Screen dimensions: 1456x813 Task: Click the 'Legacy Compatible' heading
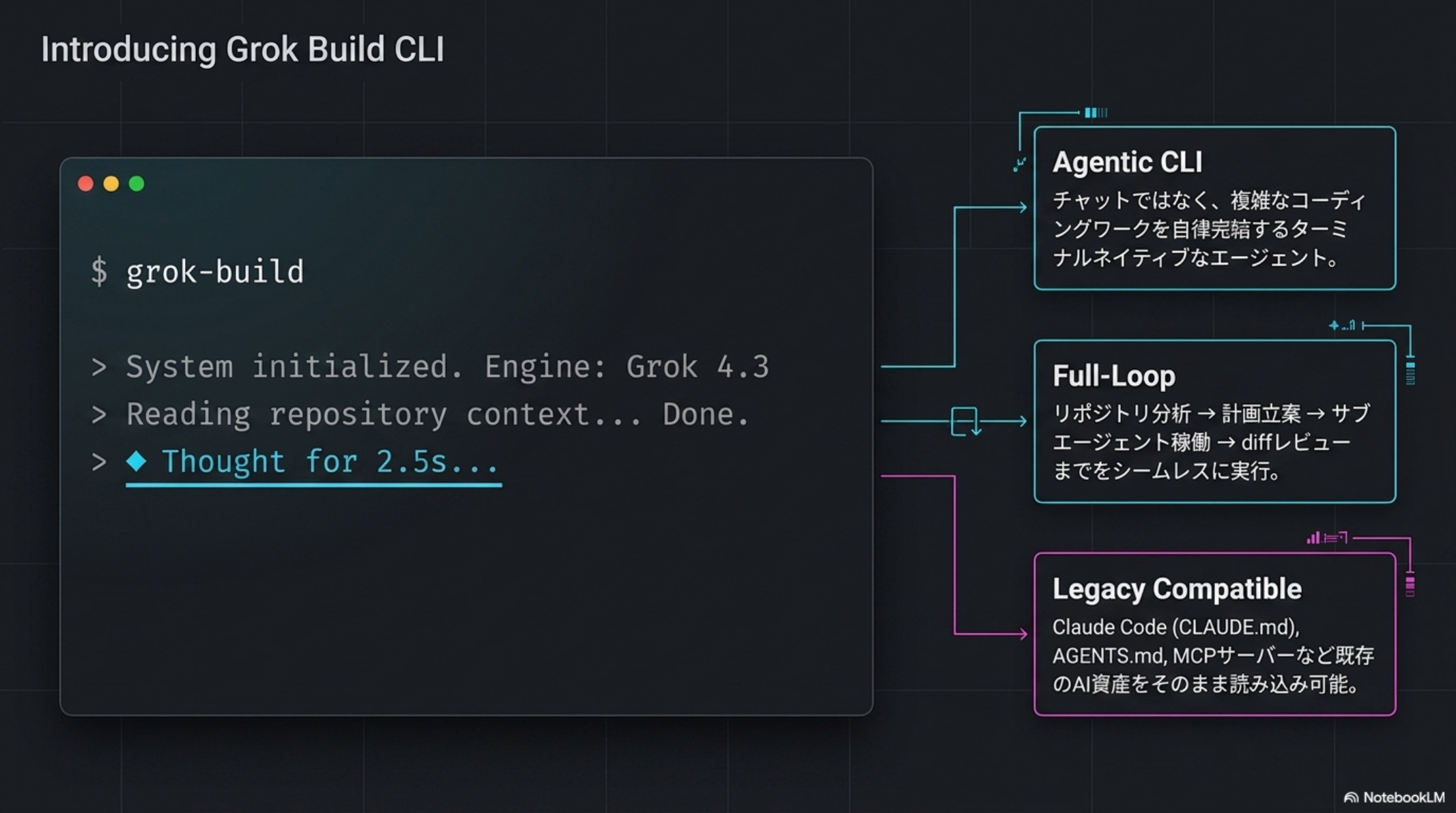click(1177, 589)
